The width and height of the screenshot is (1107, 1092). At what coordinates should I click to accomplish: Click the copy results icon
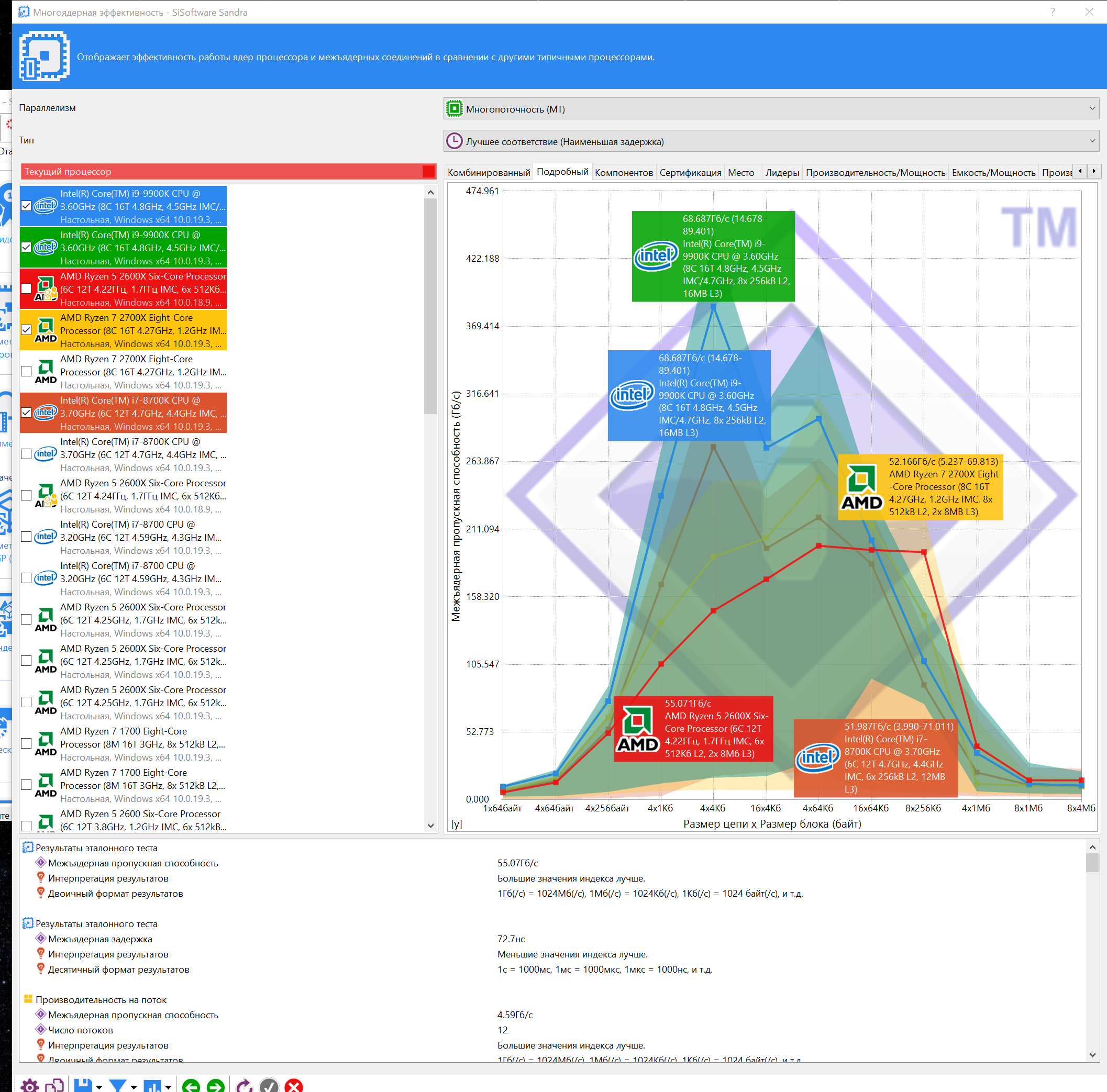[55, 1085]
